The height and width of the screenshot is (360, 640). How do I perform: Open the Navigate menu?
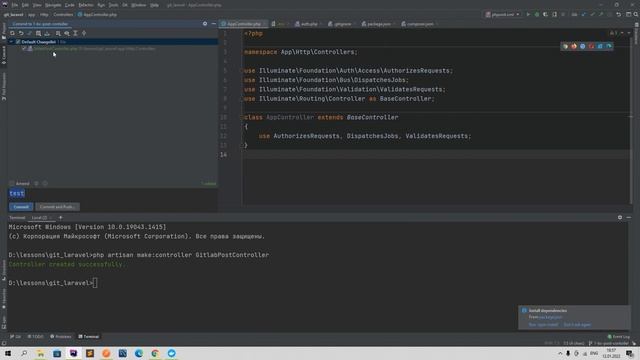click(53, 5)
